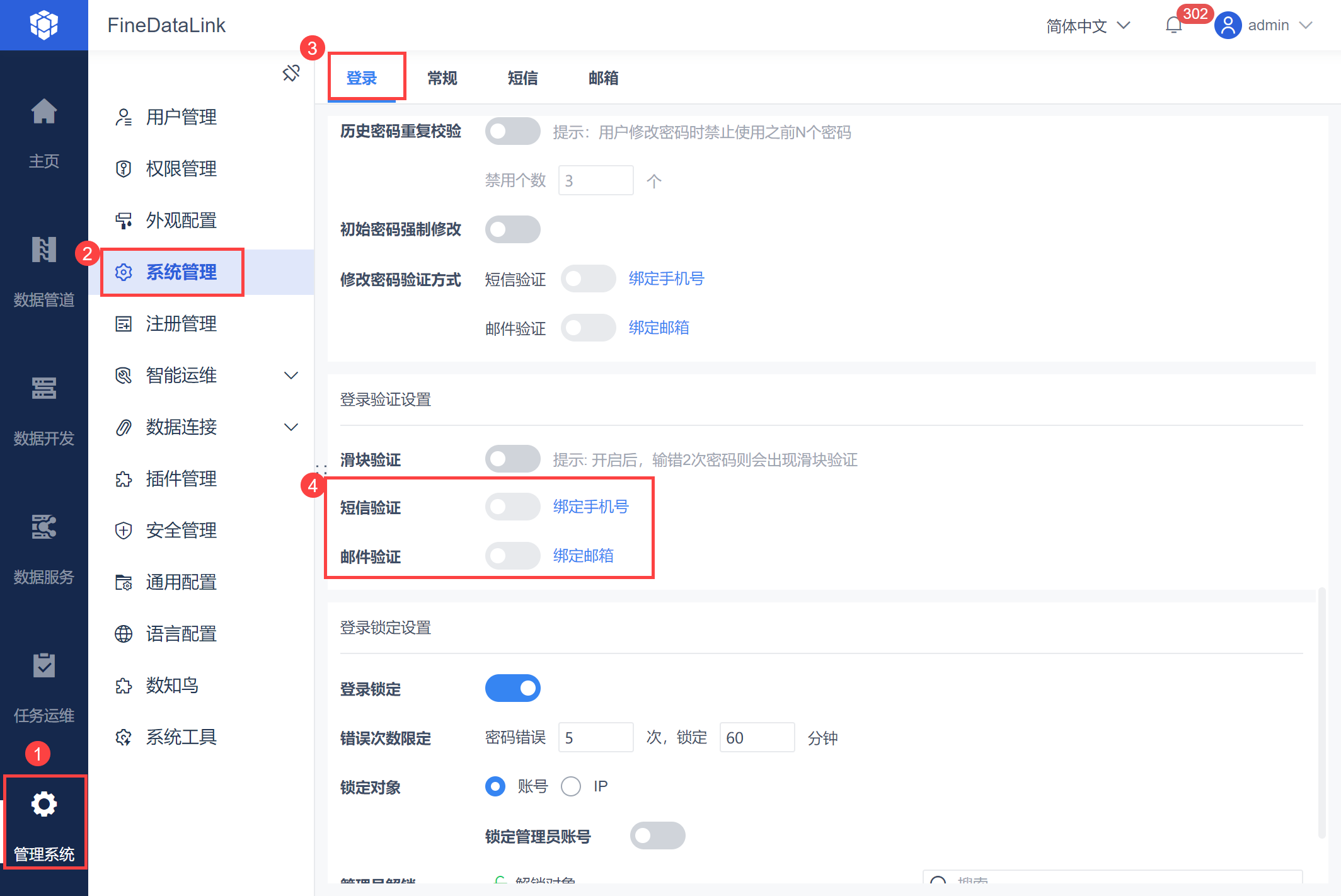Open the 数据服务 sidebar icon

tap(43, 527)
